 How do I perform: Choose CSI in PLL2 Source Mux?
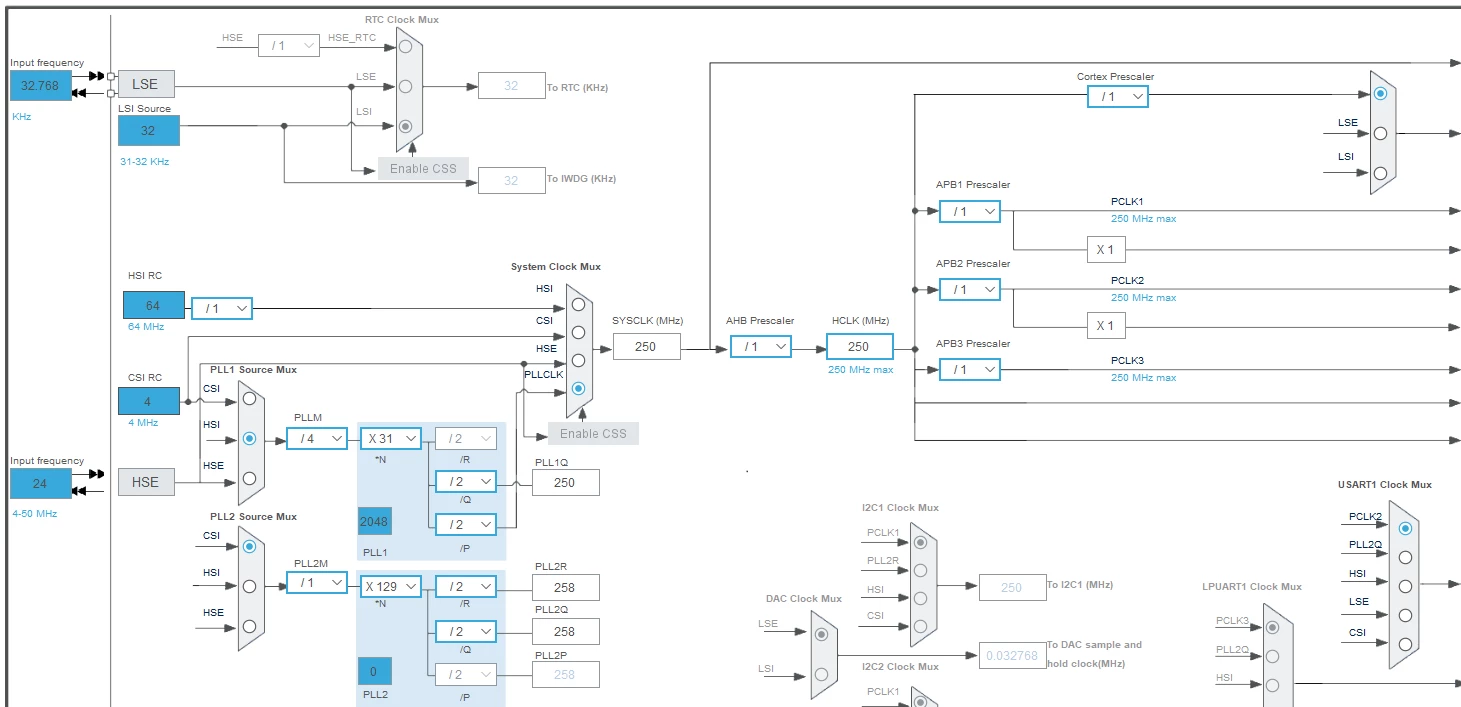(x=249, y=547)
